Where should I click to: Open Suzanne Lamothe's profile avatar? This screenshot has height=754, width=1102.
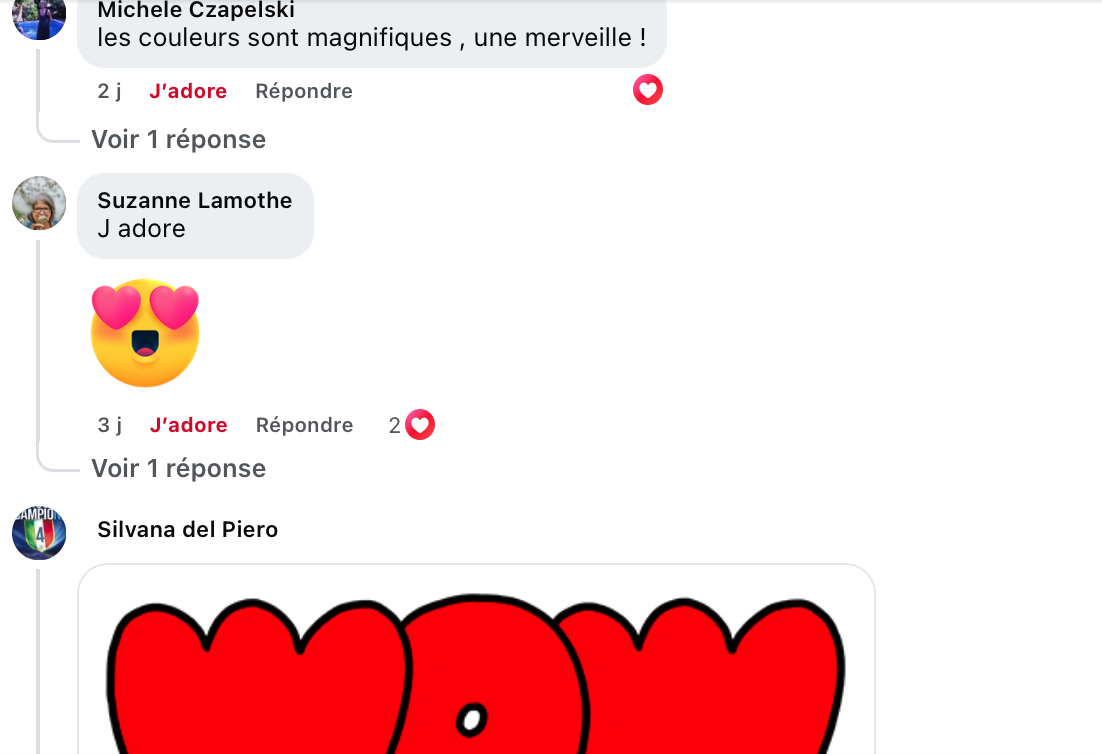coord(39,203)
